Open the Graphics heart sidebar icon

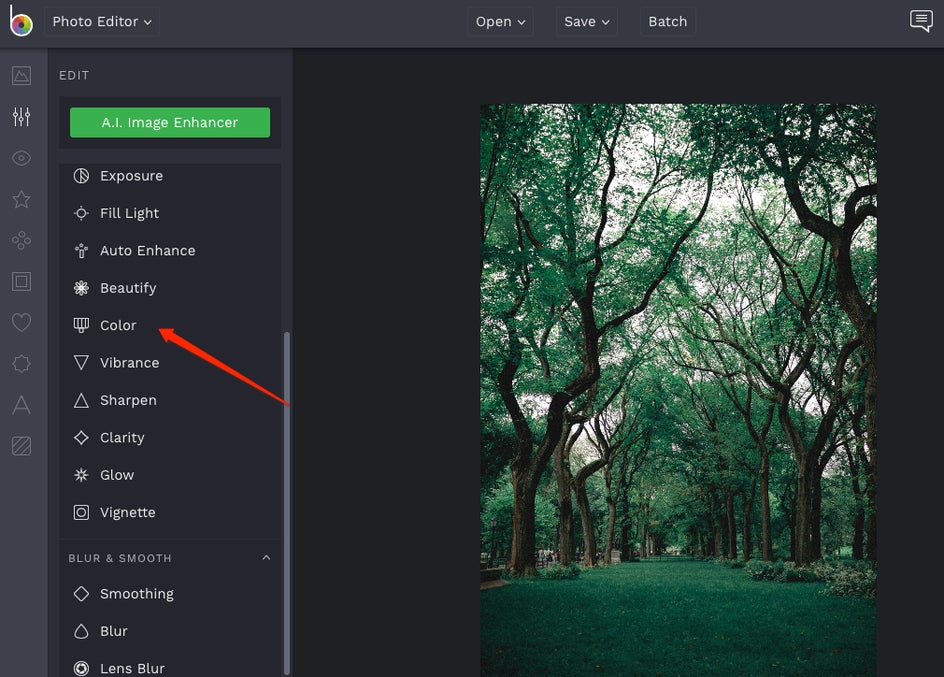(22, 323)
